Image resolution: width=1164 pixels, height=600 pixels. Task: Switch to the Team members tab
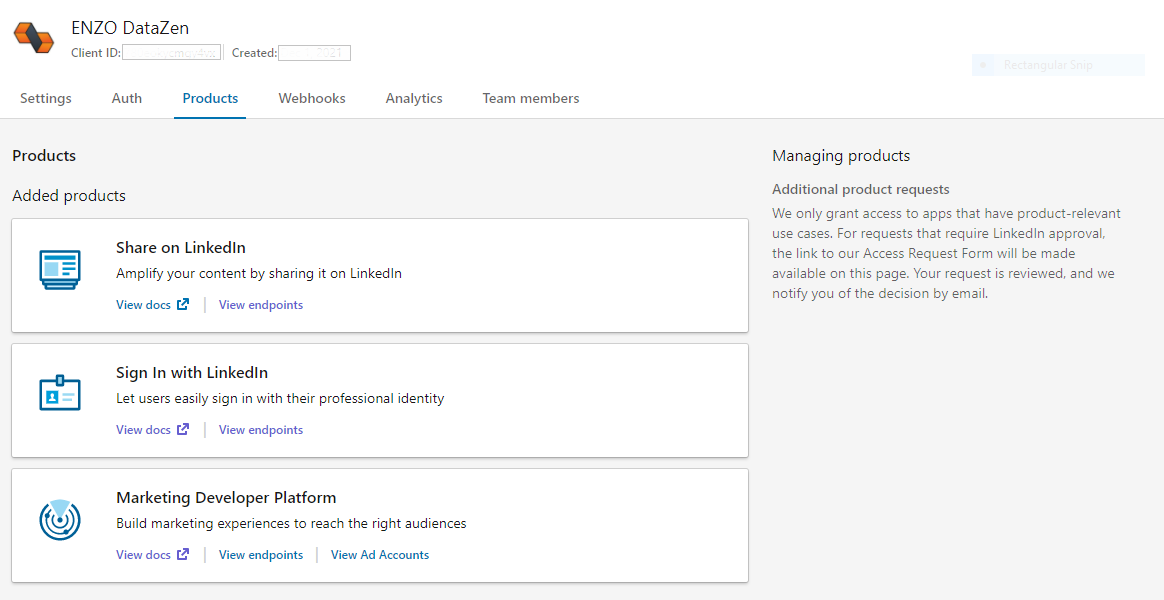click(531, 98)
